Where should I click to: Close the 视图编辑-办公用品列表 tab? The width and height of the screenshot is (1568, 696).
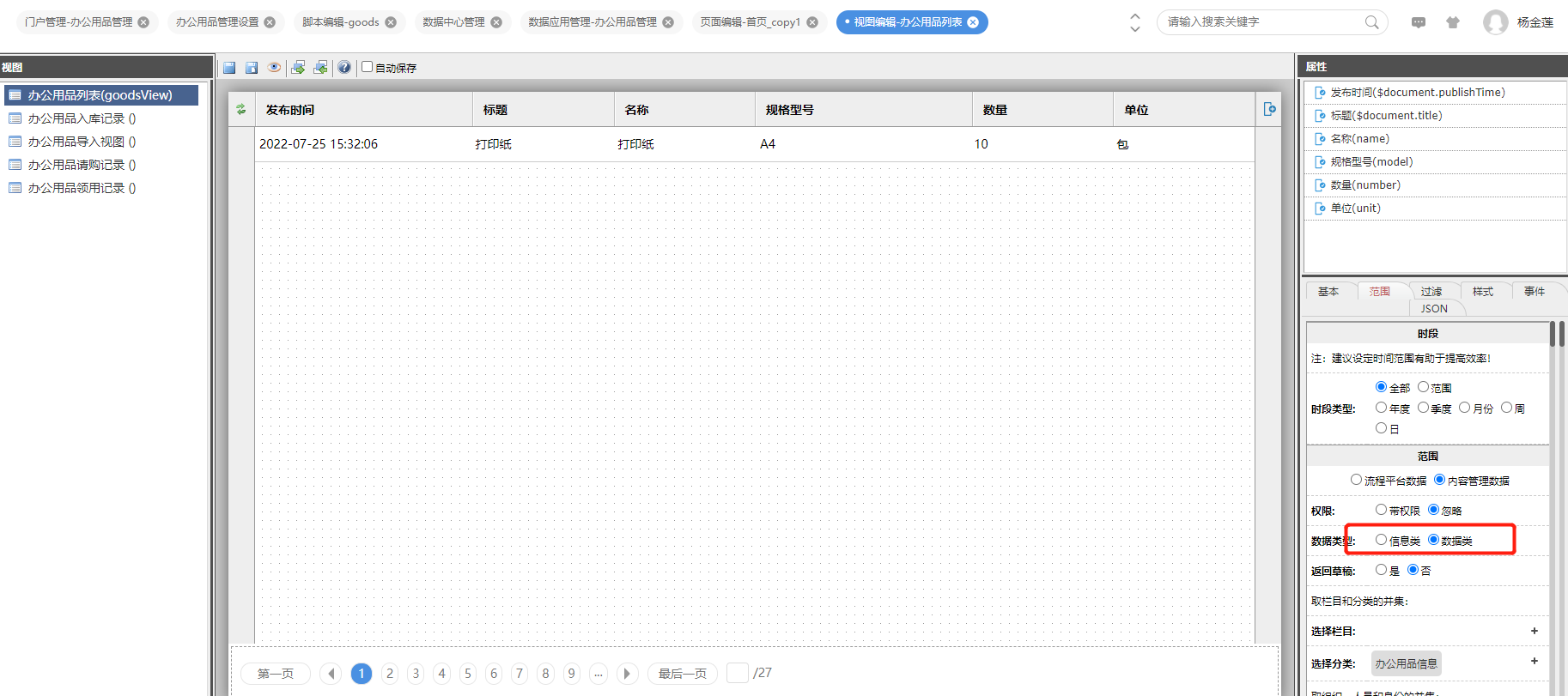point(973,22)
